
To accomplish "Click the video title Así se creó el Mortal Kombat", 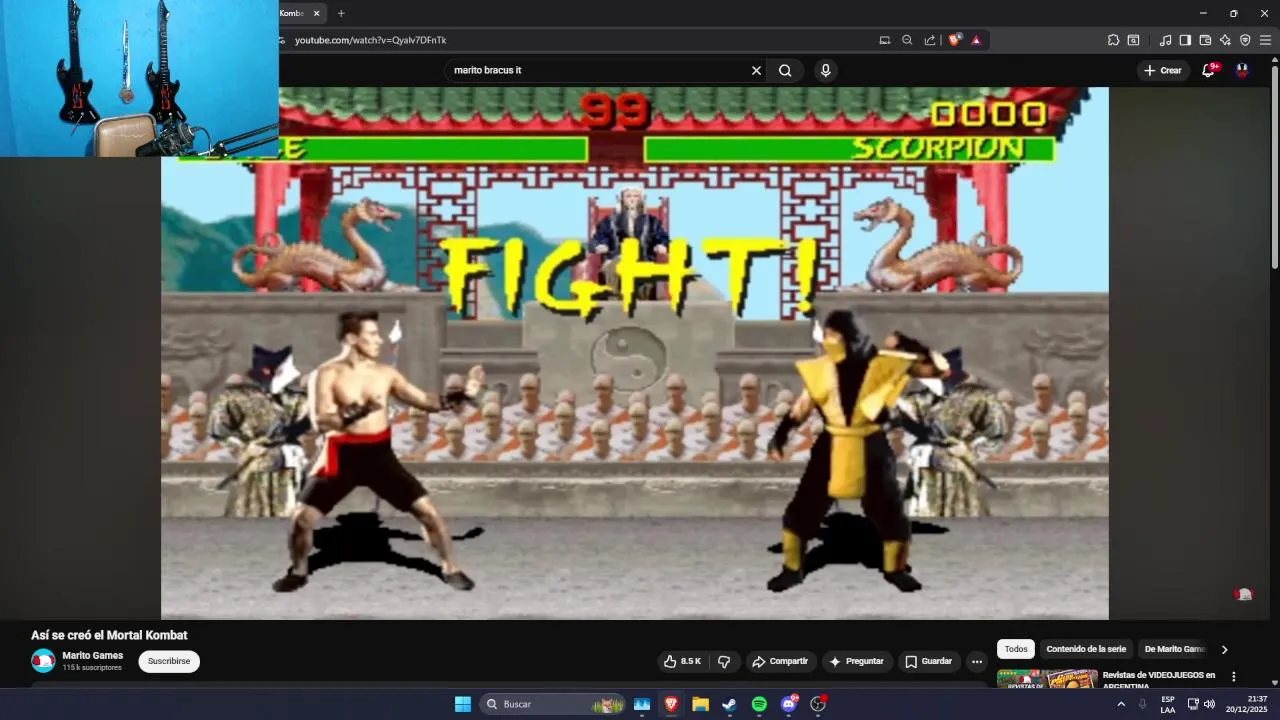I will pos(109,635).
